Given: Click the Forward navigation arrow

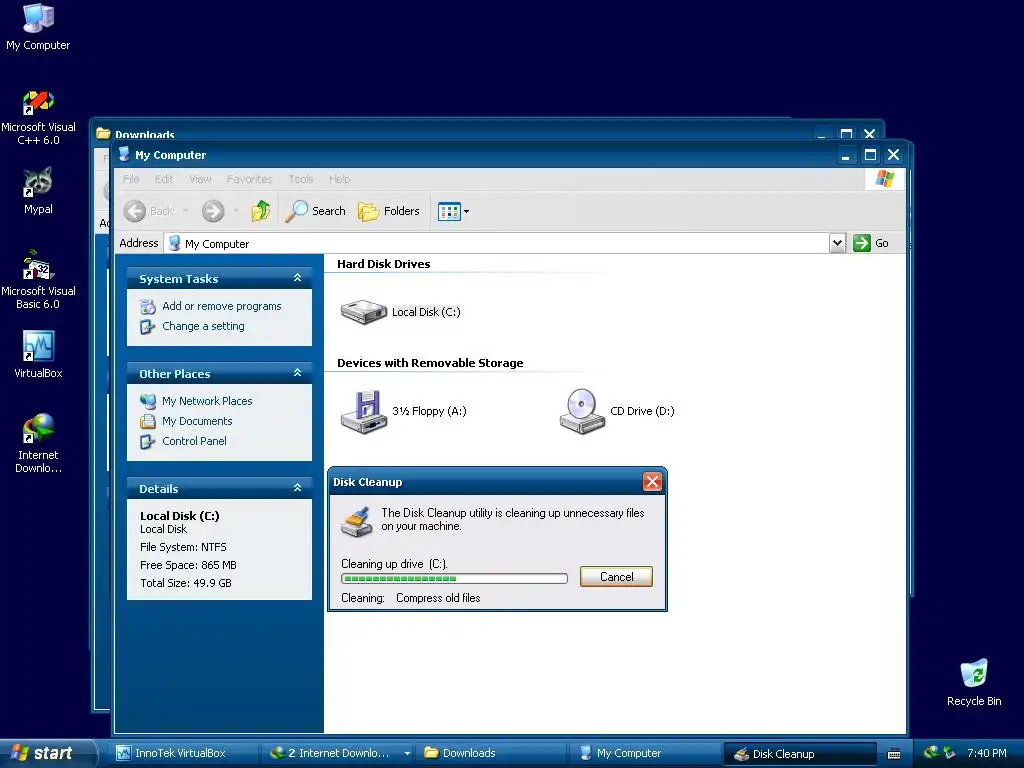Looking at the screenshot, I should (213, 211).
